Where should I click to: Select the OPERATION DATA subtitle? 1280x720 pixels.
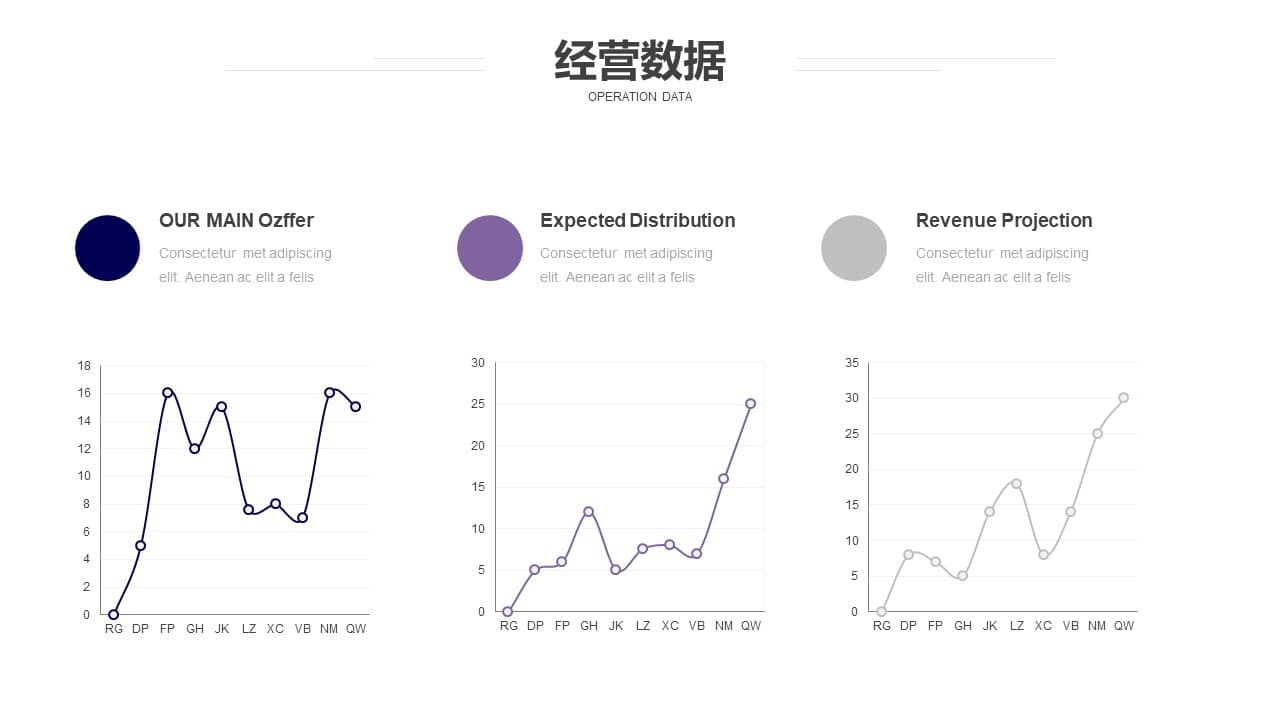click(x=640, y=97)
